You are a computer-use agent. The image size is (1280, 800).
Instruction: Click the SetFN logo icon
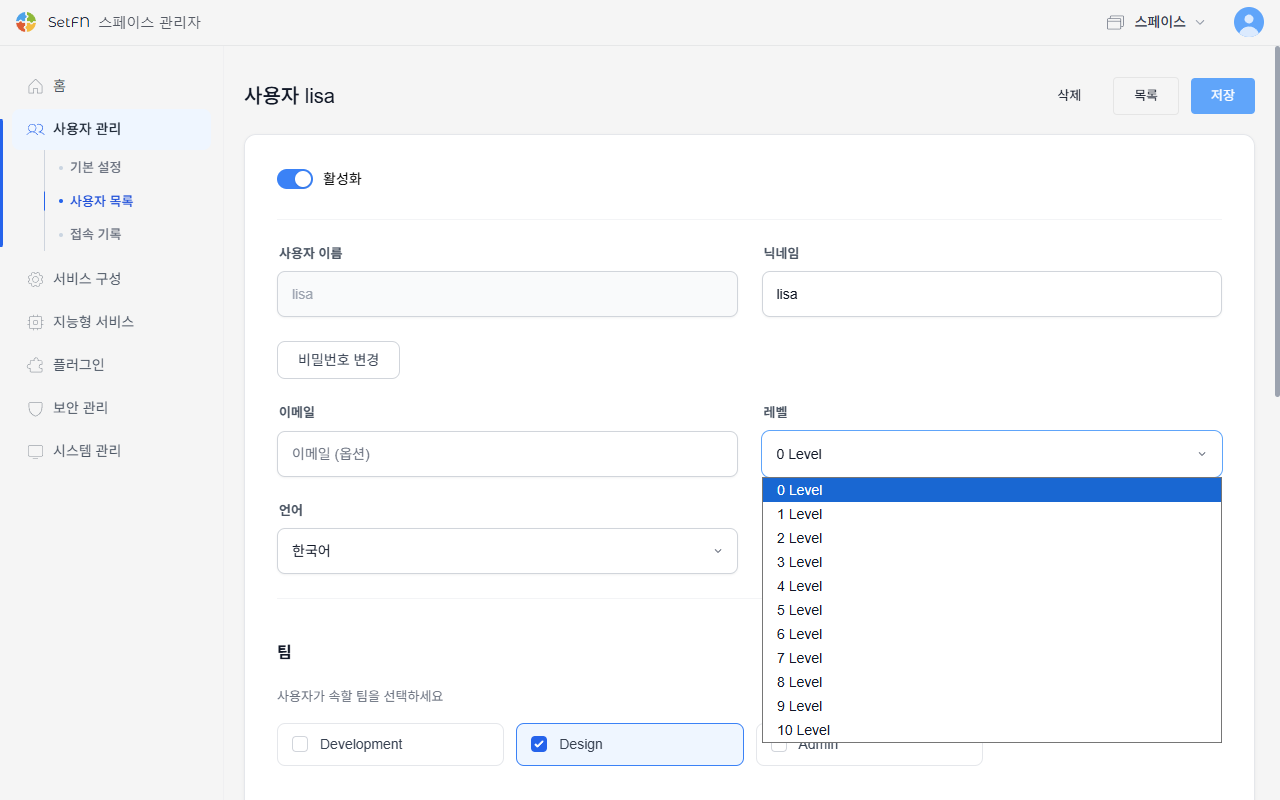(26, 22)
